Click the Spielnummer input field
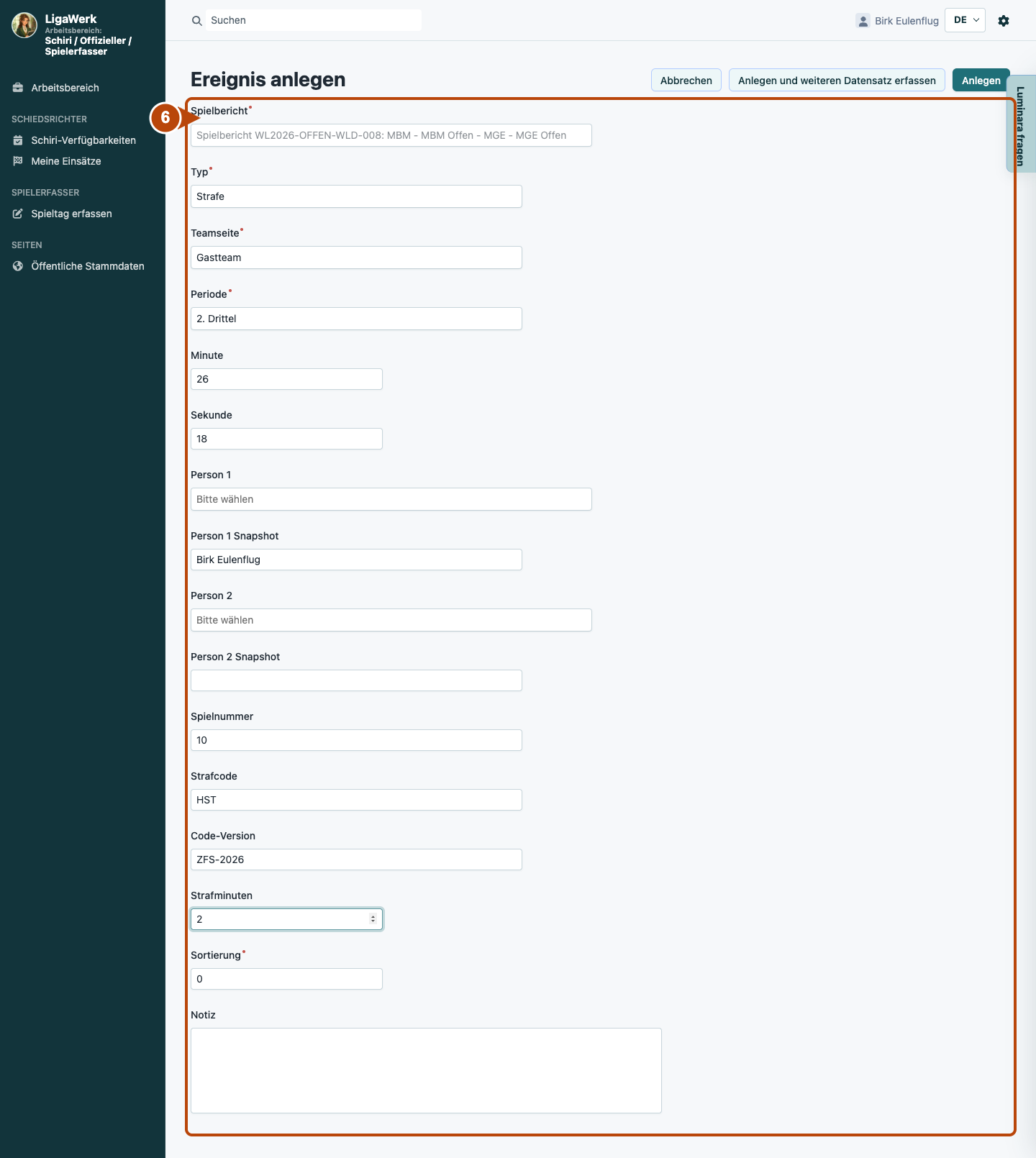Image resolution: width=1036 pixels, height=1158 pixels. [356, 740]
